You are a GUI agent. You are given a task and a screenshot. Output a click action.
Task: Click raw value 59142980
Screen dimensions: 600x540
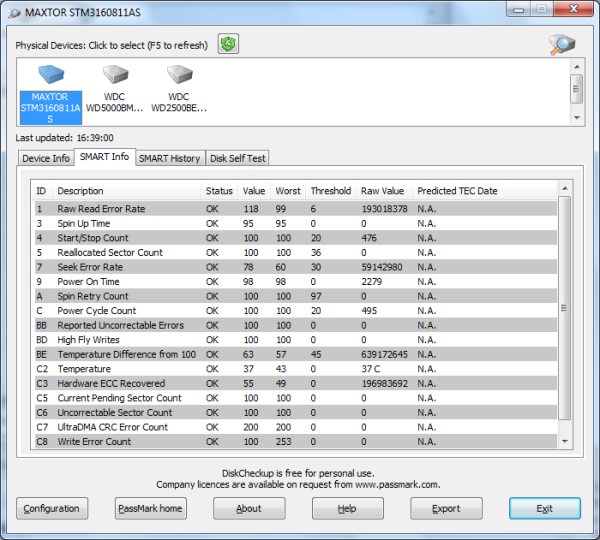[382, 267]
